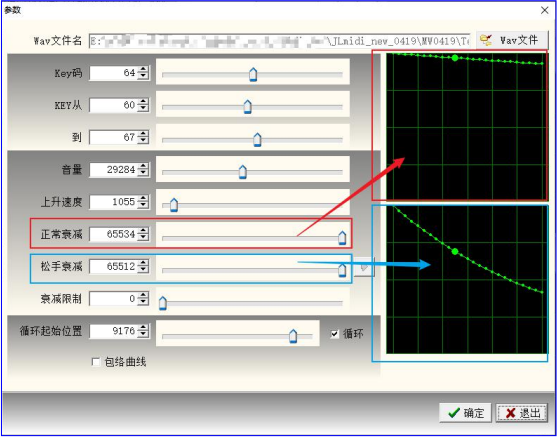Click the 音量 slider thumb

(x=243, y=172)
